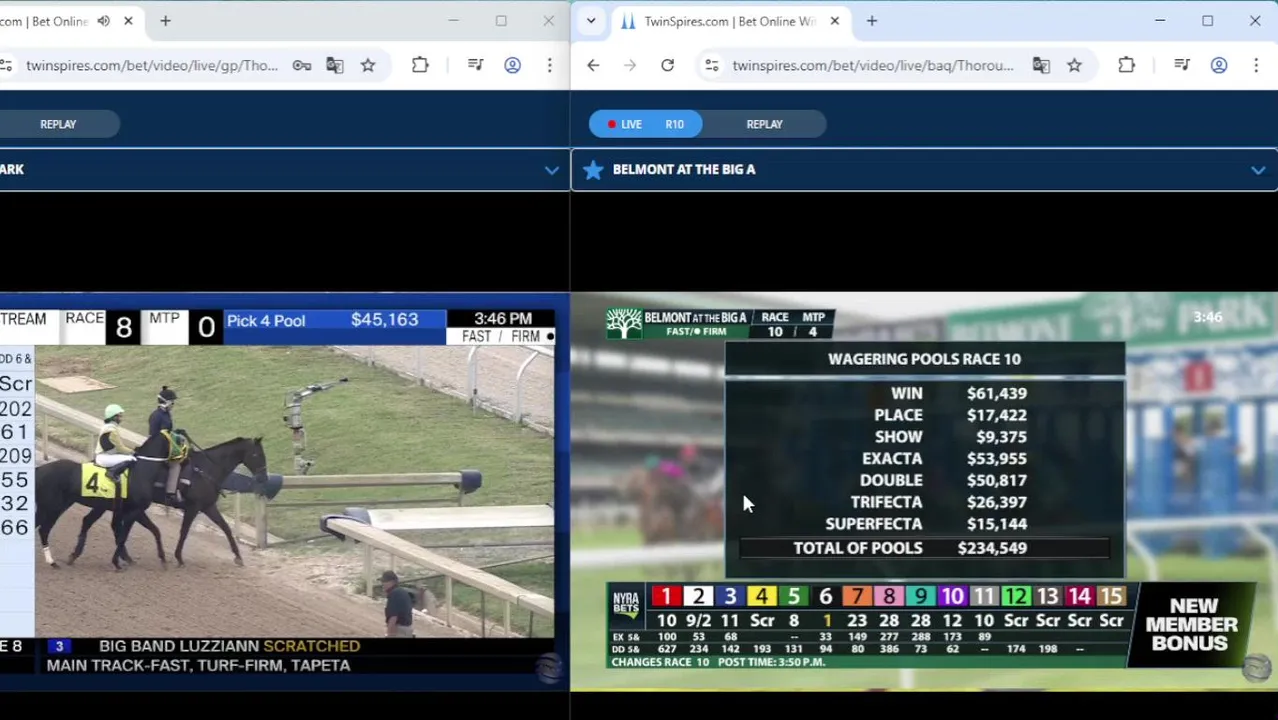The width and height of the screenshot is (1278, 720).
Task: Click the Race 8 video stream in left window
Action: 277,489
